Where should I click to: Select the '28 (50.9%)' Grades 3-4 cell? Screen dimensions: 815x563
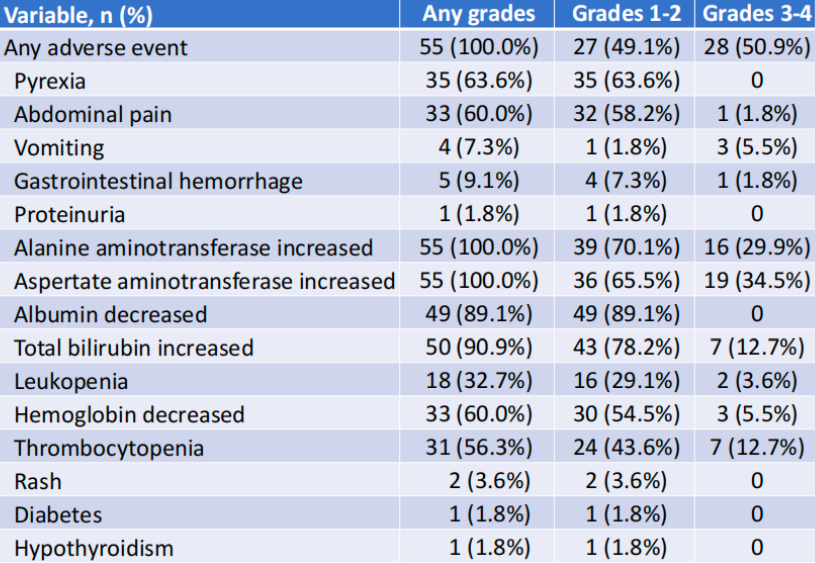(x=756, y=47)
